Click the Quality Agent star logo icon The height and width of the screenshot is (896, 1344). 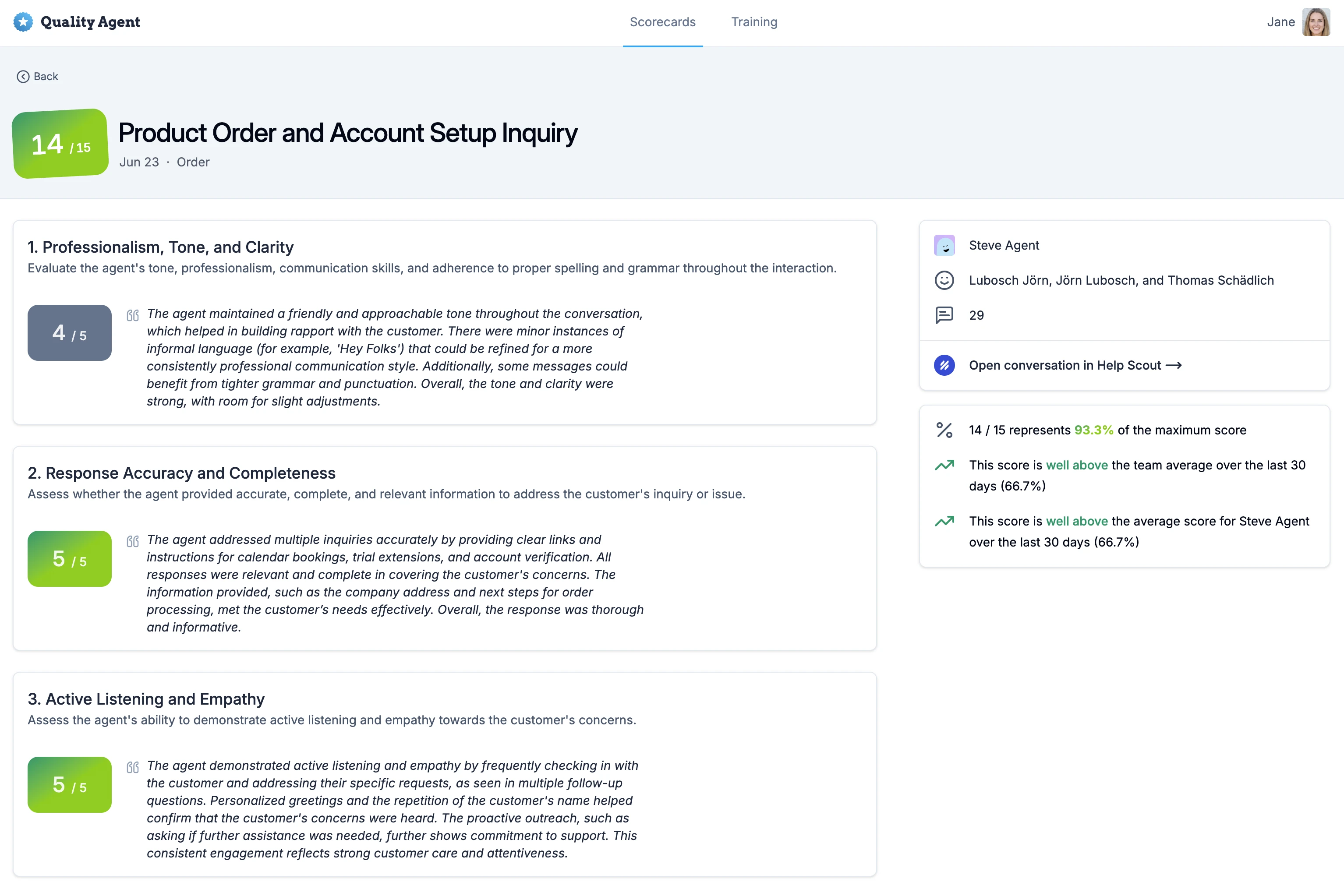23,22
